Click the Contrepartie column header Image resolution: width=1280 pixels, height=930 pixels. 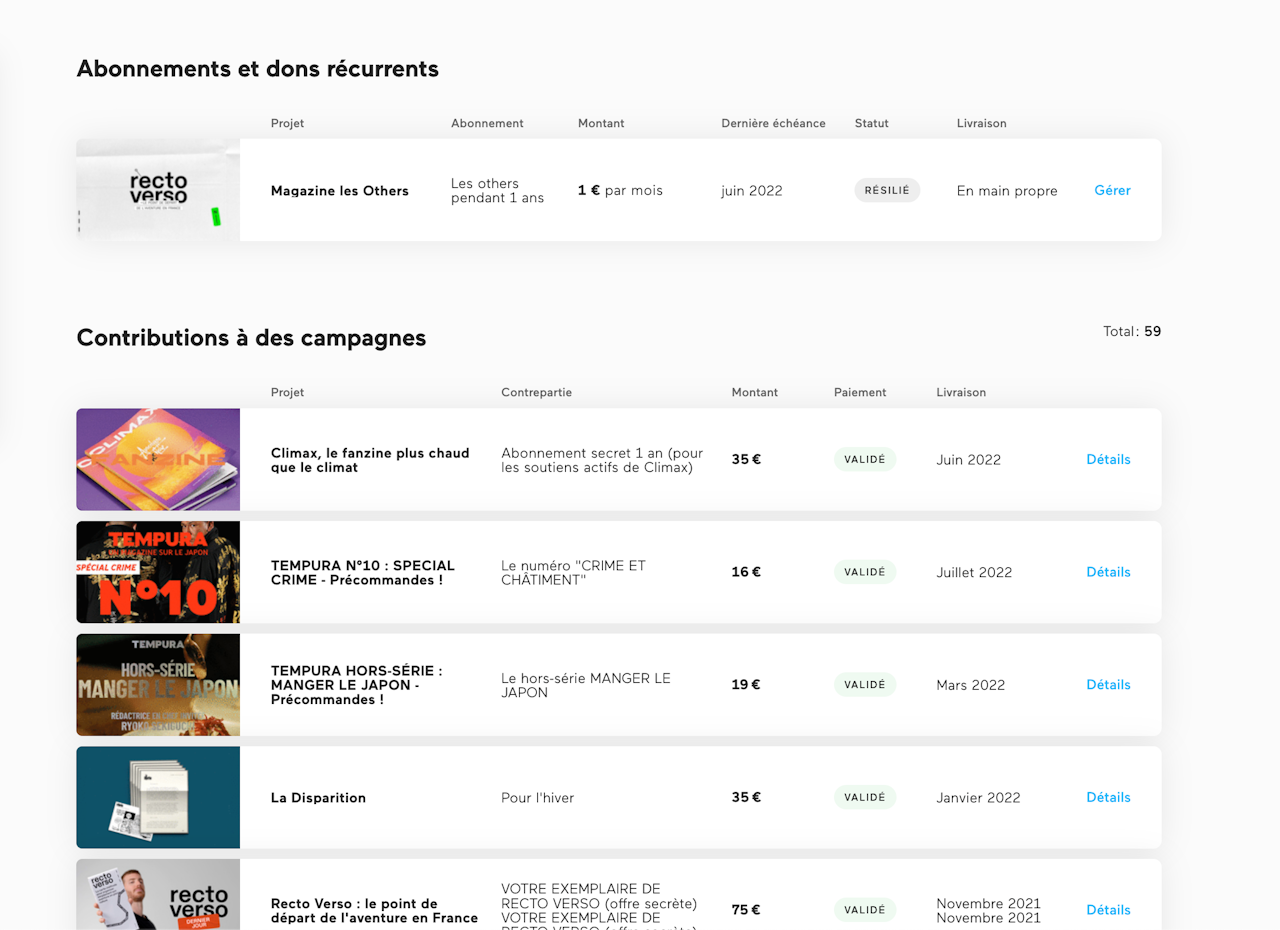pyautogui.click(x=536, y=392)
